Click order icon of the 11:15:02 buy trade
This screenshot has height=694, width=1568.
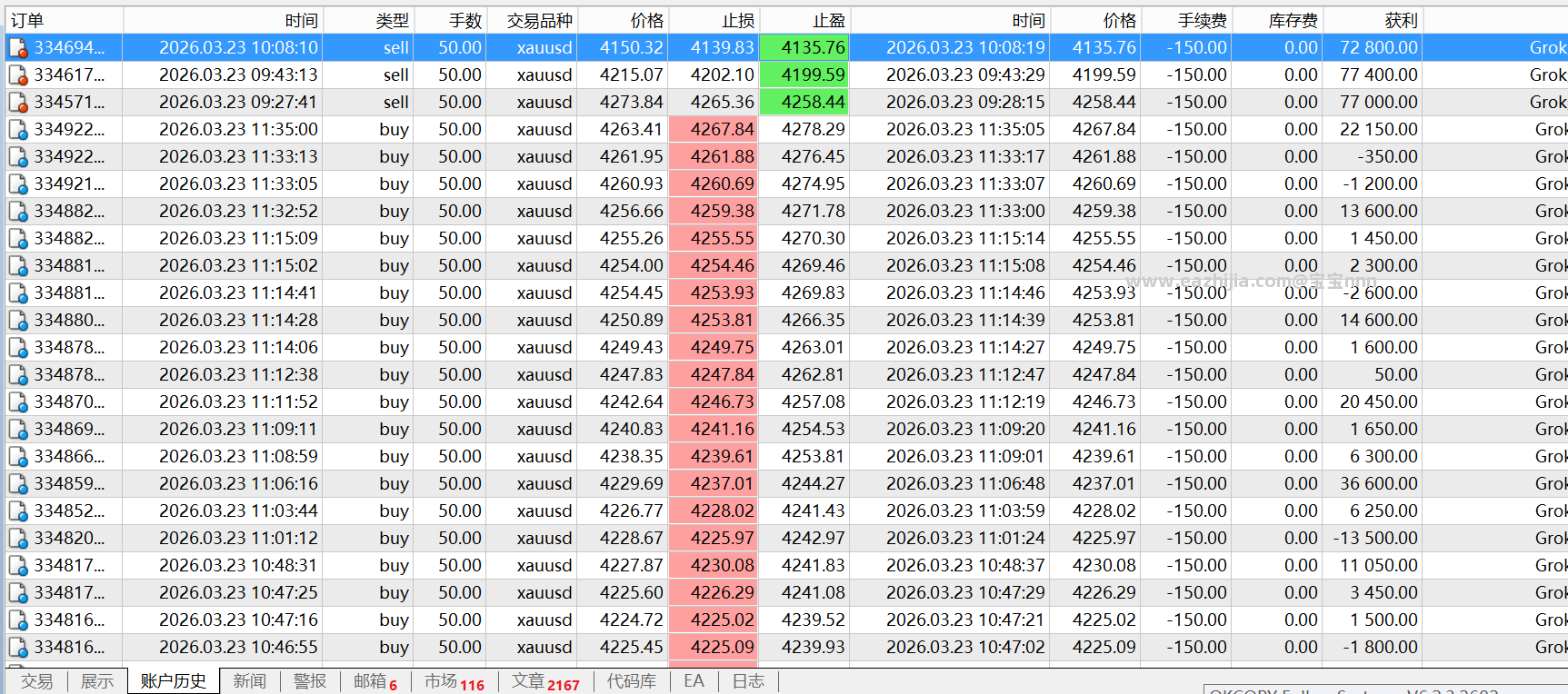18,265
